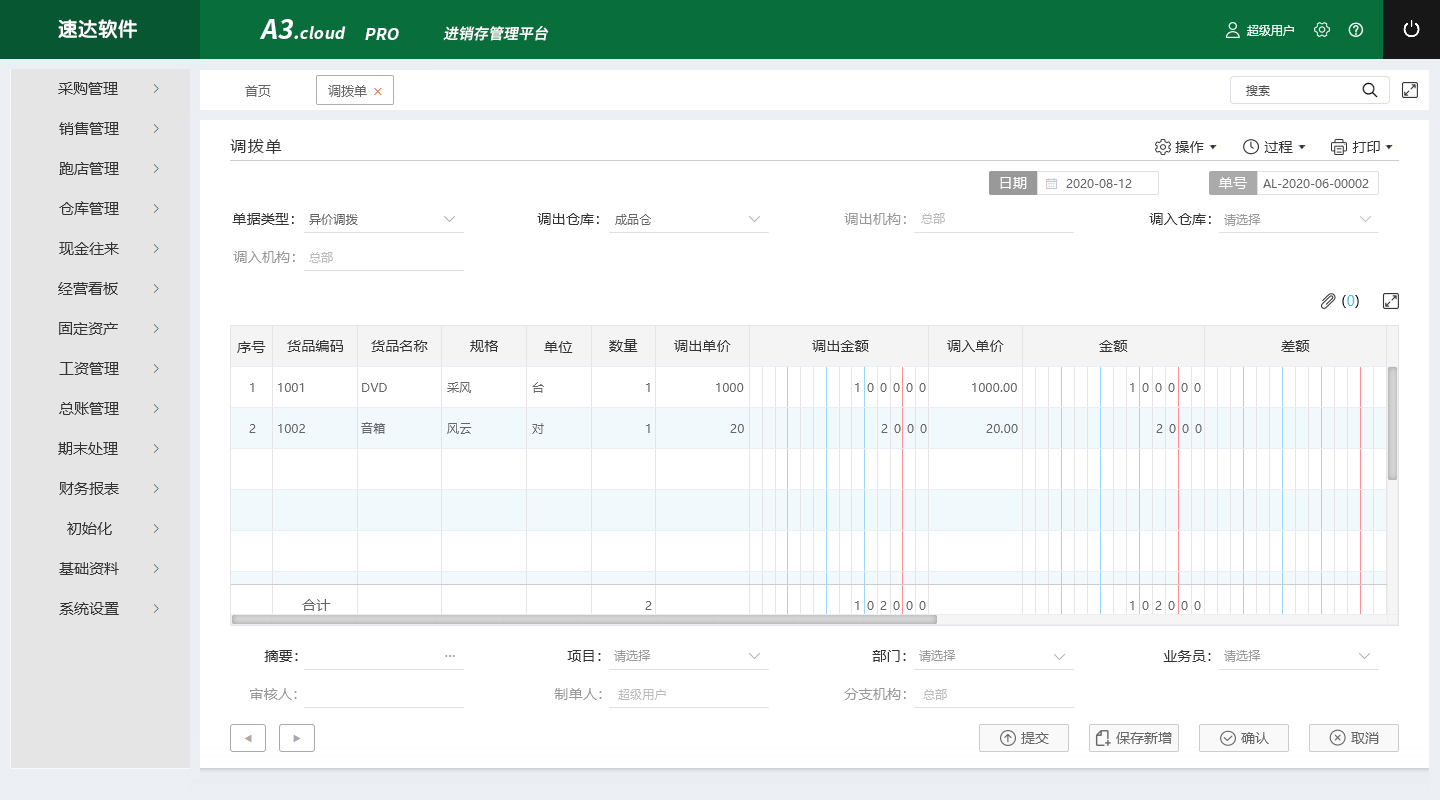Click the 保存新增 button

click(1134, 738)
